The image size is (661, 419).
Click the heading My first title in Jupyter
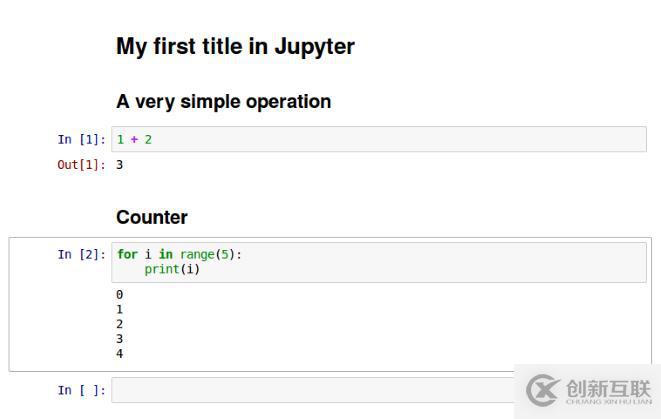tap(235, 46)
